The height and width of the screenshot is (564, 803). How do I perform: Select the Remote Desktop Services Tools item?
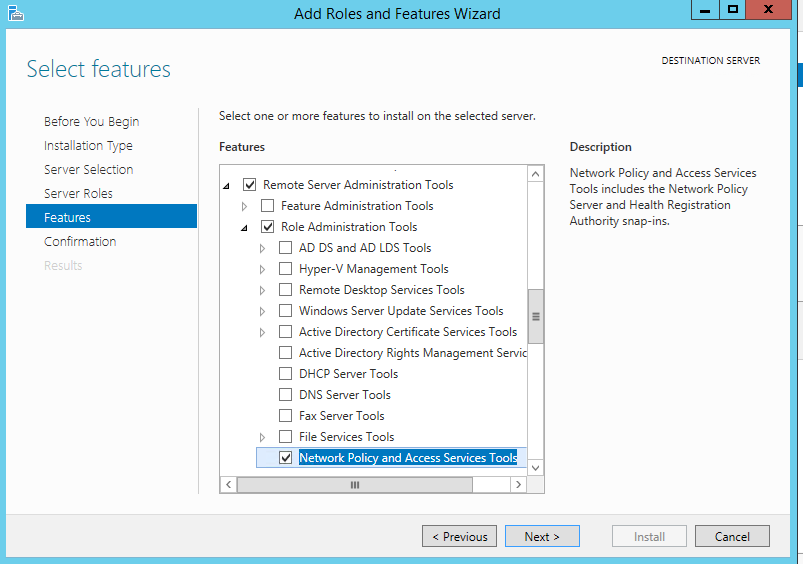tap(381, 290)
